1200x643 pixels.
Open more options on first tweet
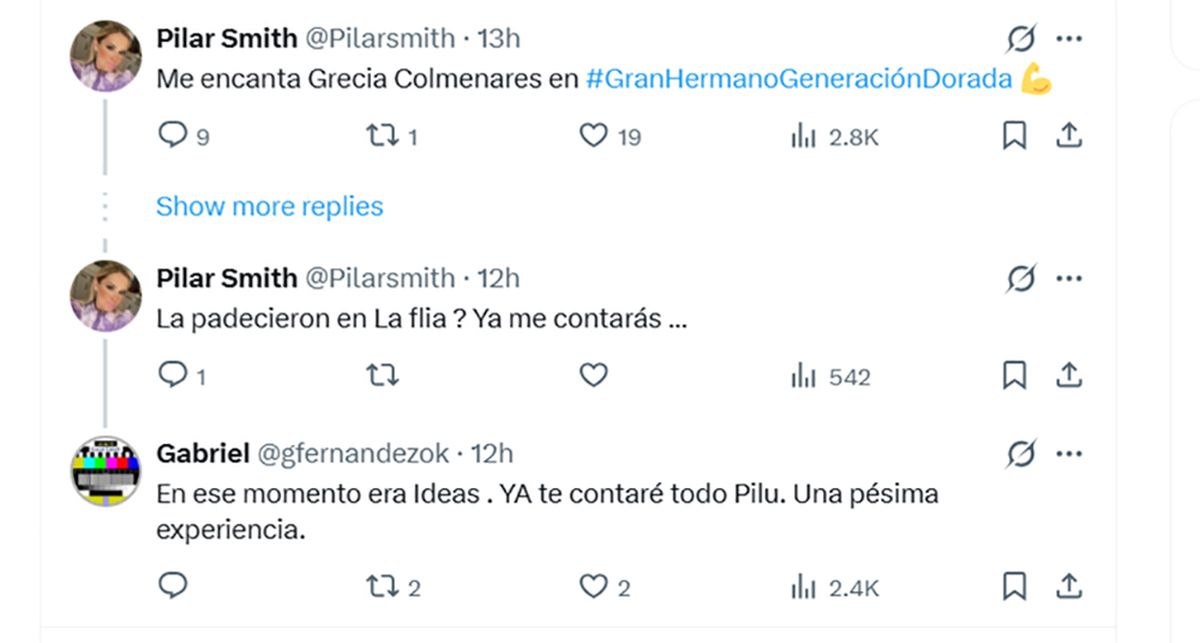[1069, 39]
